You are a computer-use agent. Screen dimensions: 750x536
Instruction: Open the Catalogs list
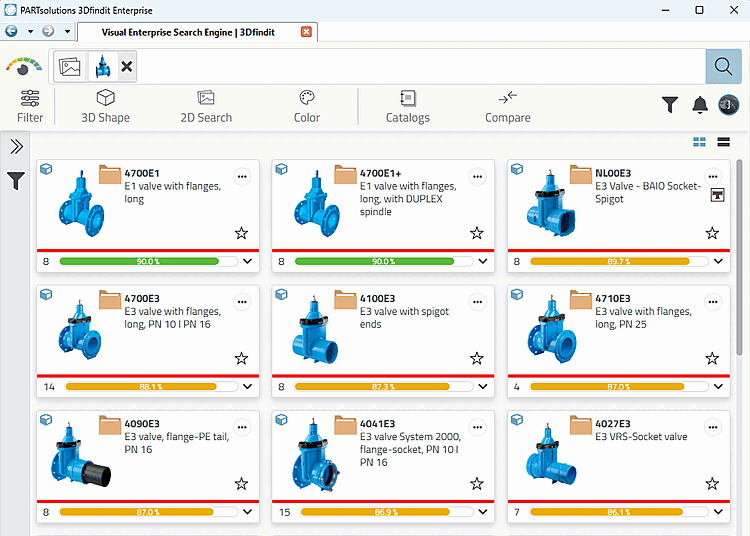click(408, 106)
